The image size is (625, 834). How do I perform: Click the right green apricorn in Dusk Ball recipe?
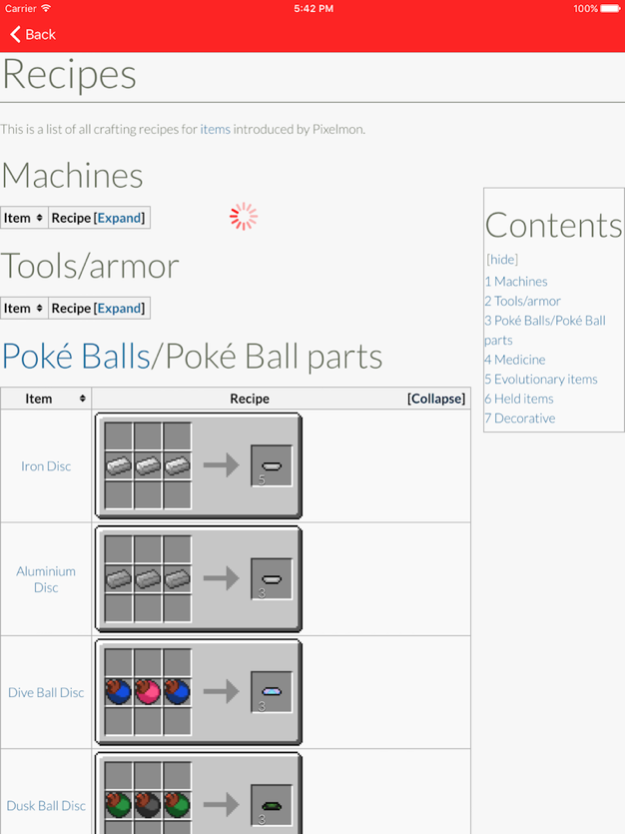[x=177, y=805]
